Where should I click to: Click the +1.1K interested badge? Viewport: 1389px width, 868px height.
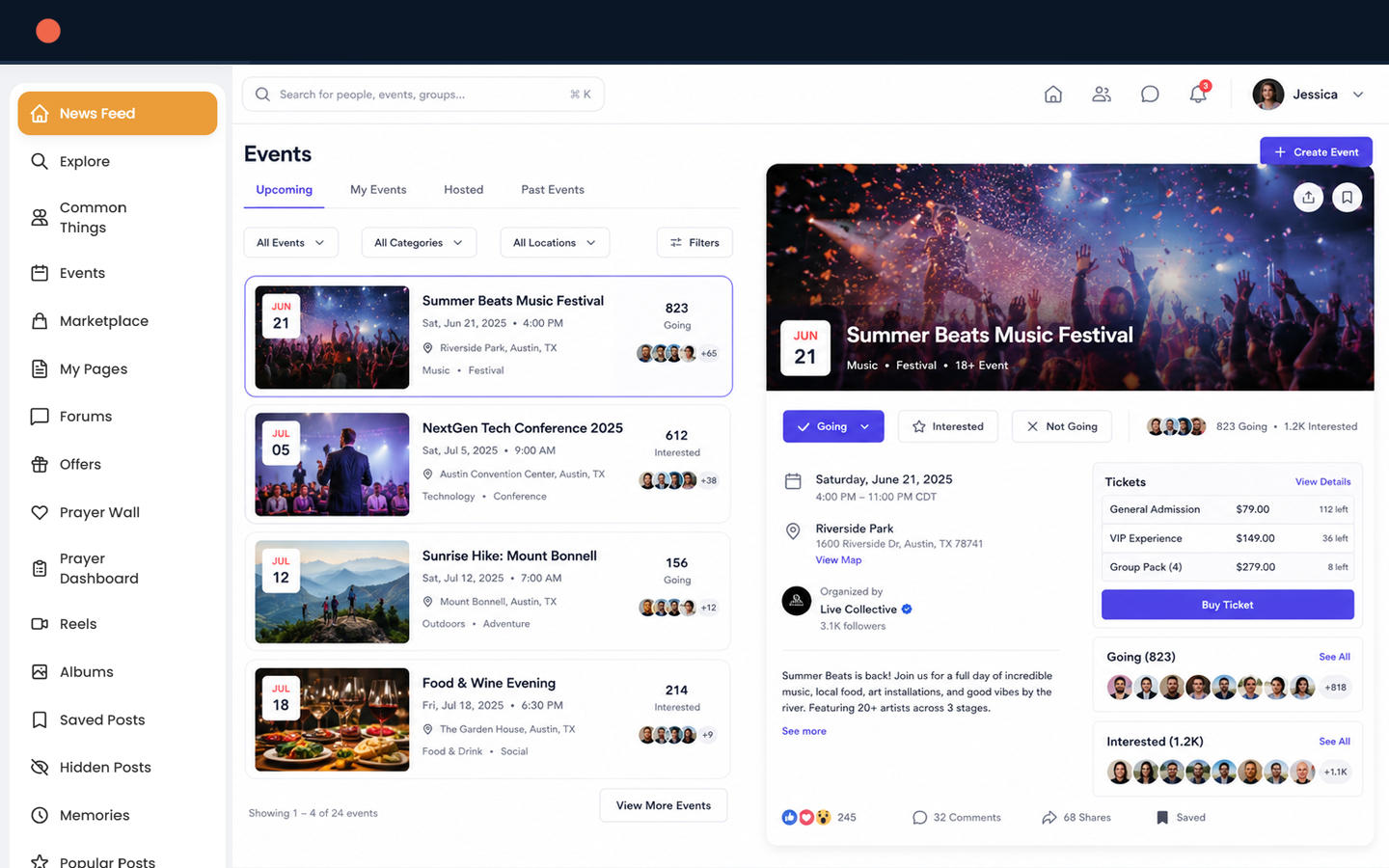click(x=1335, y=772)
